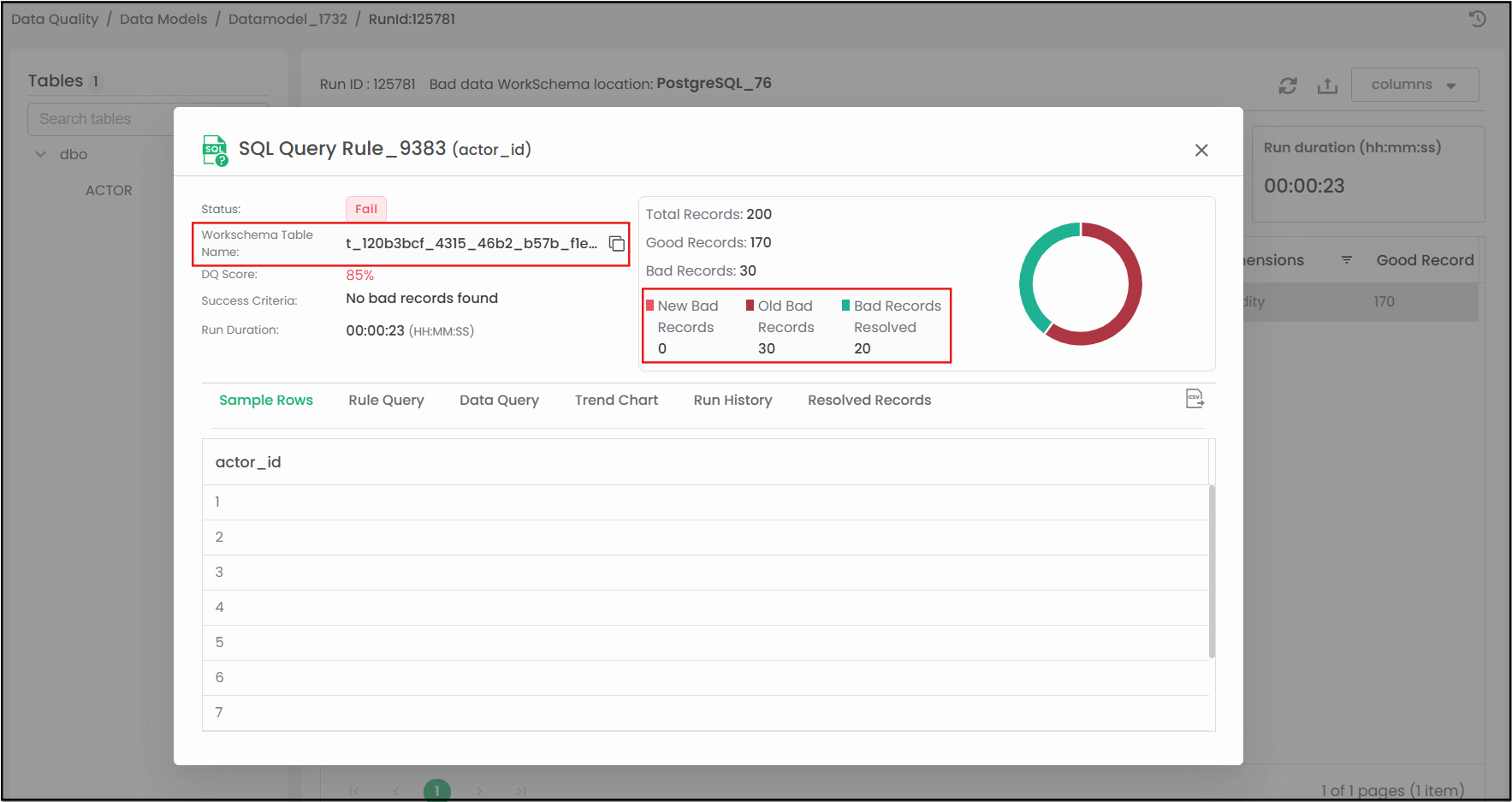The image size is (1512, 802).
Task: Switch to the Rule Query tab
Action: tap(386, 401)
